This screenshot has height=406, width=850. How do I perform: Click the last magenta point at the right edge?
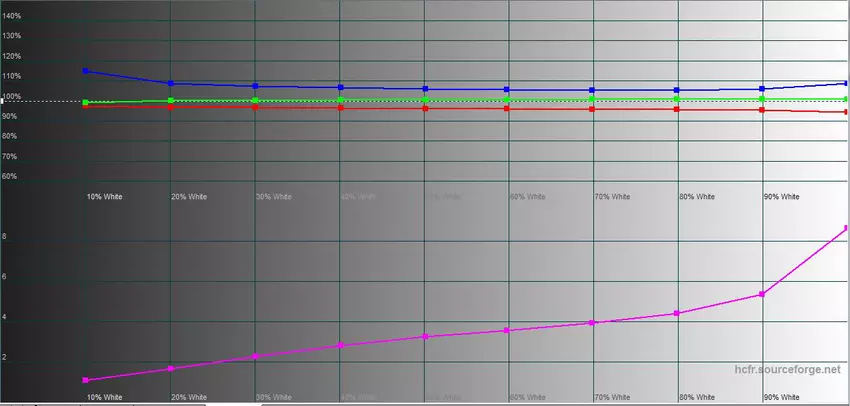(x=846, y=229)
